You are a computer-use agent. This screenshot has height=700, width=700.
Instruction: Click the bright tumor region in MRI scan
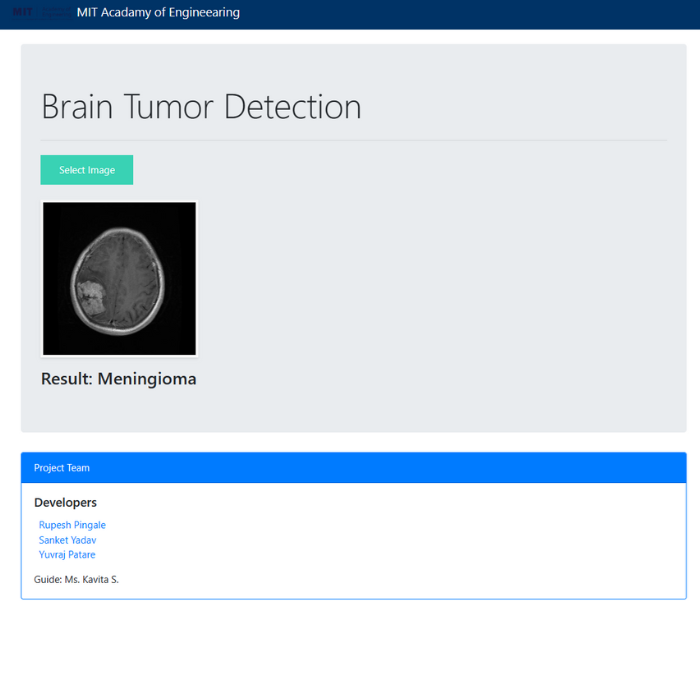point(92,298)
